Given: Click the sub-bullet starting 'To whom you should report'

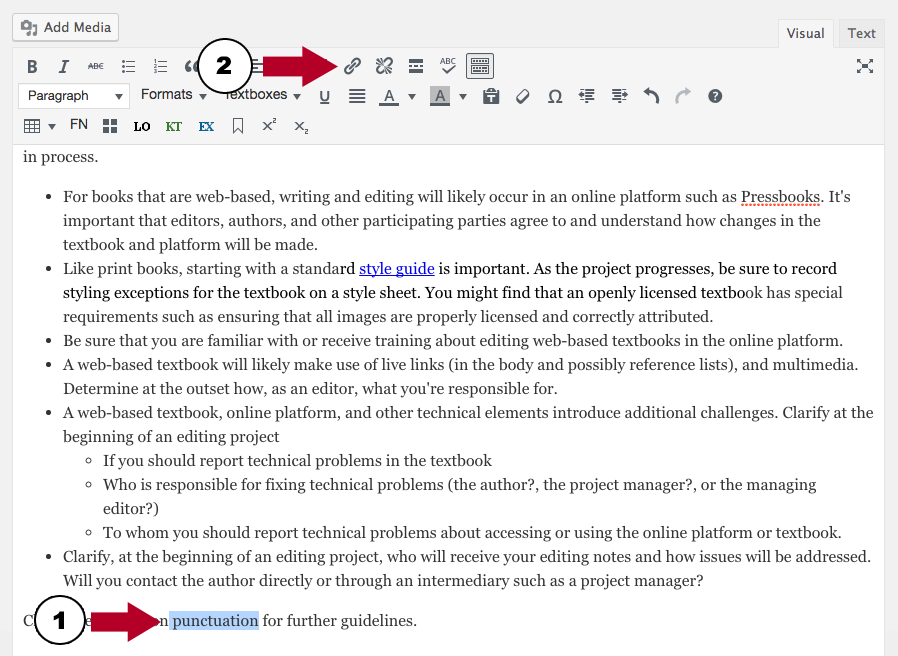Looking at the screenshot, I should pyautogui.click(x=472, y=533).
